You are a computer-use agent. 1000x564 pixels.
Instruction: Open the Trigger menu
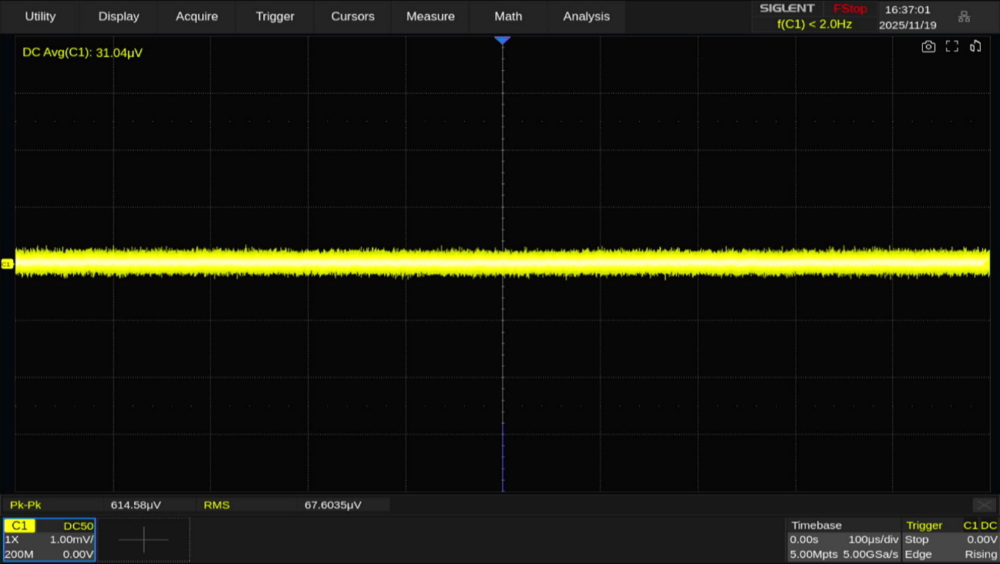click(x=275, y=16)
